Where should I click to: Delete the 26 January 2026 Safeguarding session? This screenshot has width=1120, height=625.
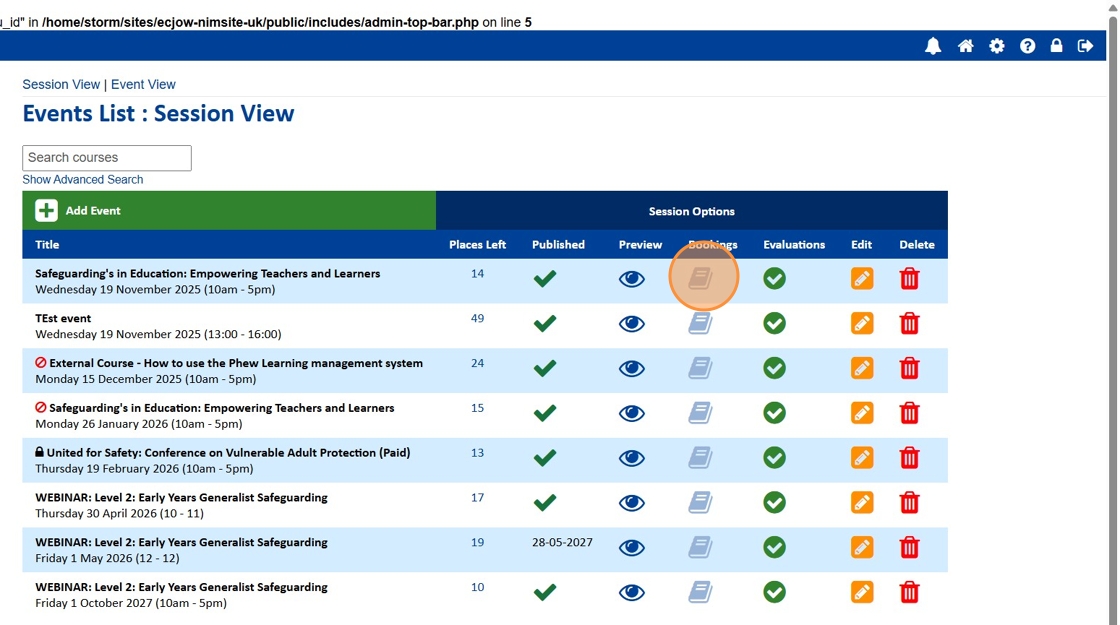coord(909,413)
